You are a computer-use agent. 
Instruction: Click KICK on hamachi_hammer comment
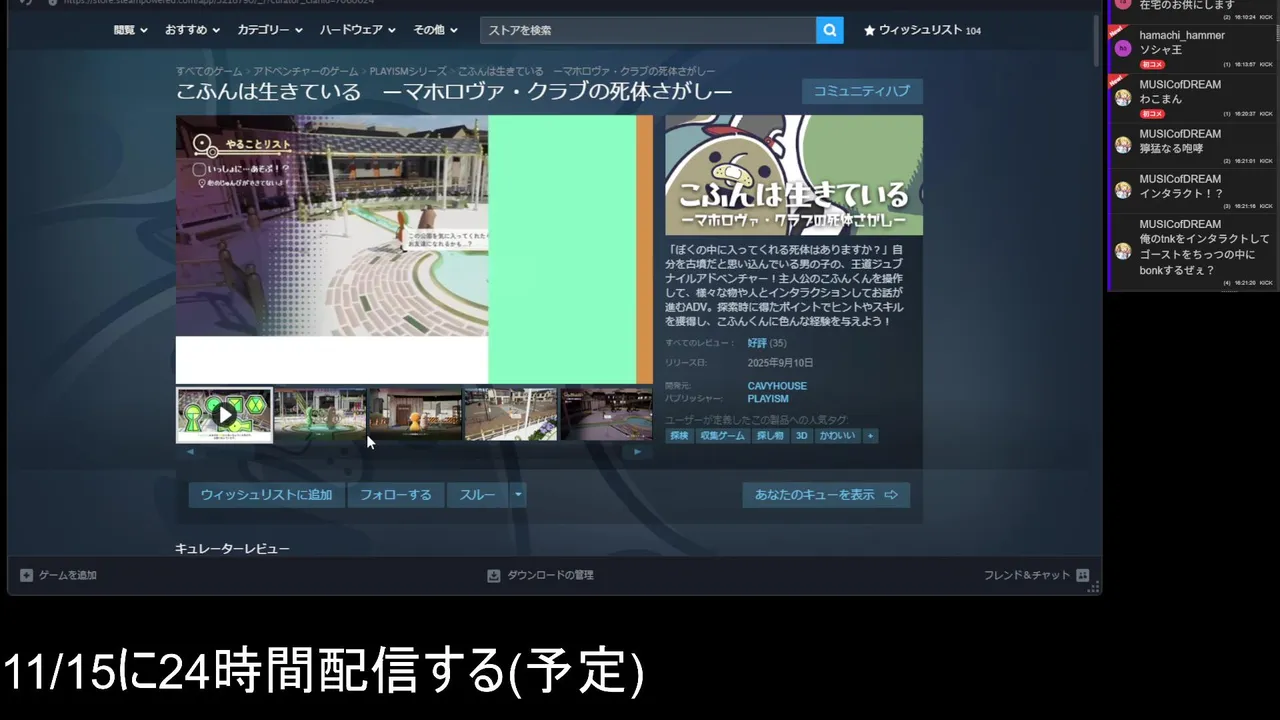[1266, 64]
